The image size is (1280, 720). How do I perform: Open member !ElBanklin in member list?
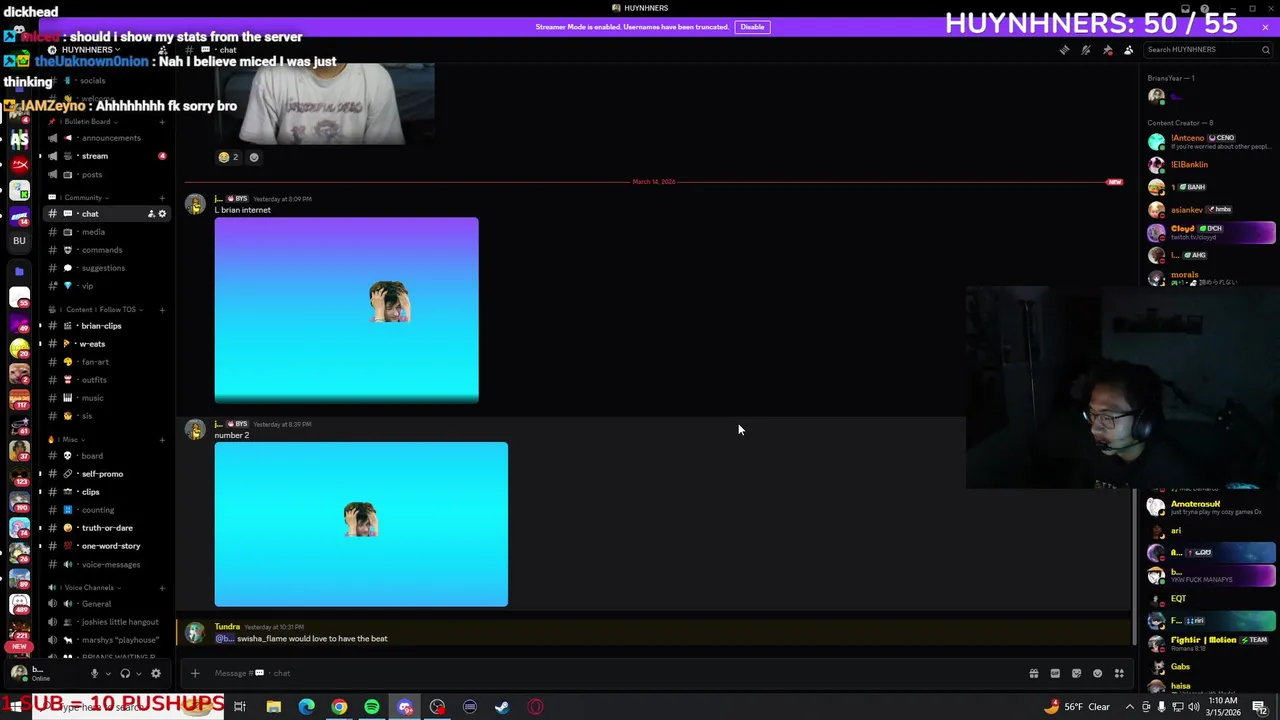[x=1211, y=165]
